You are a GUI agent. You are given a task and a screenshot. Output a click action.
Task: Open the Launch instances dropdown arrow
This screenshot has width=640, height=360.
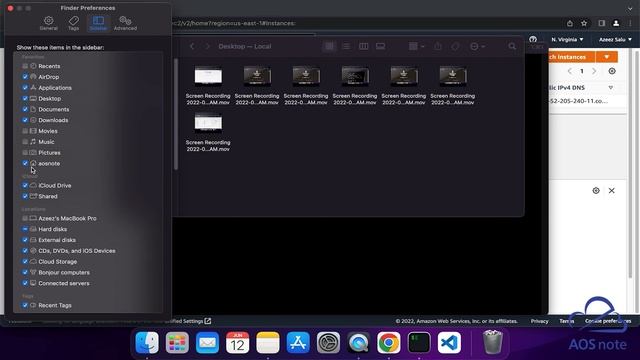[607, 57]
